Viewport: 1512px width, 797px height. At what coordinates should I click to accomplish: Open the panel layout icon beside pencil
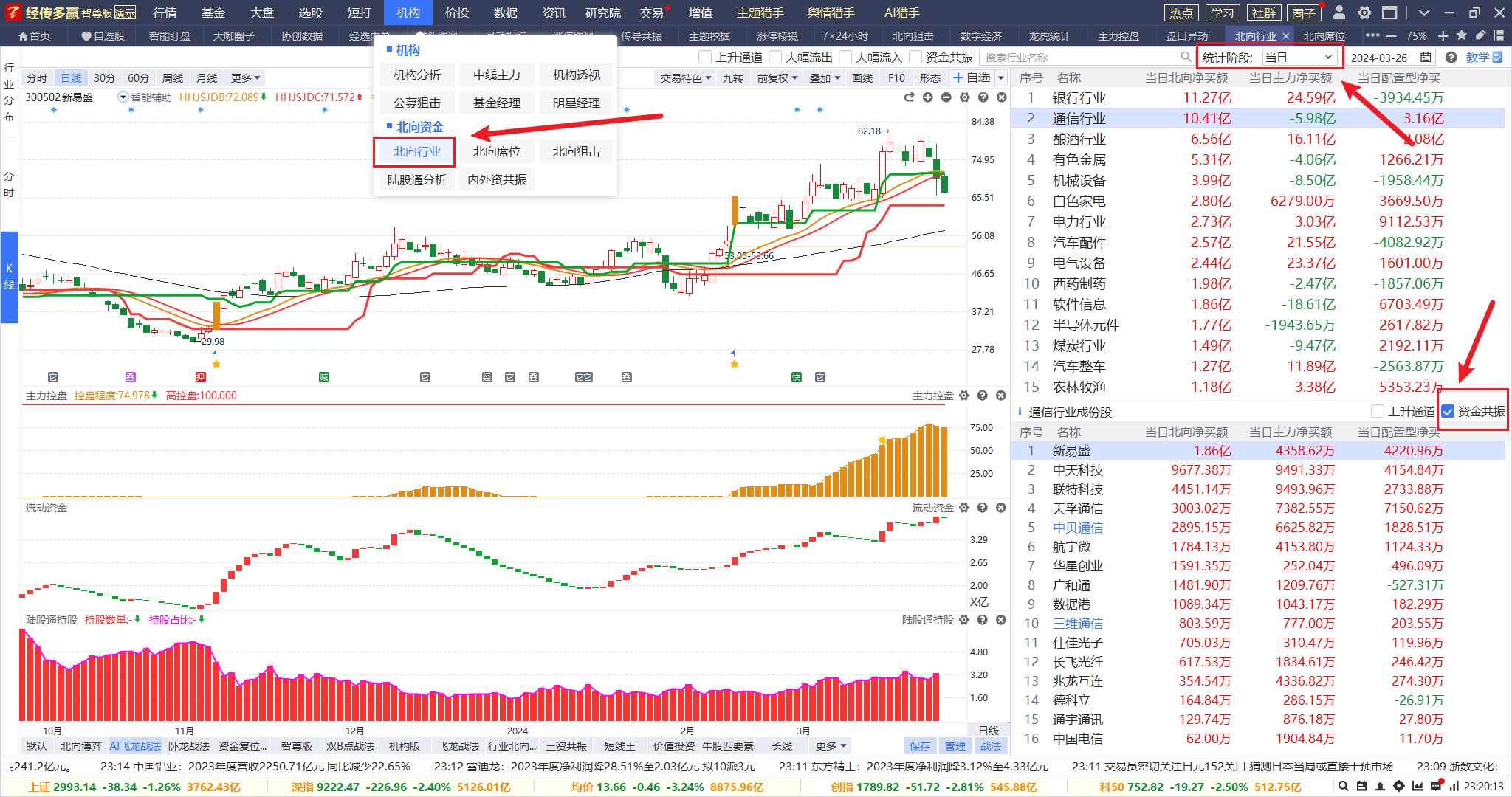coord(1499,35)
